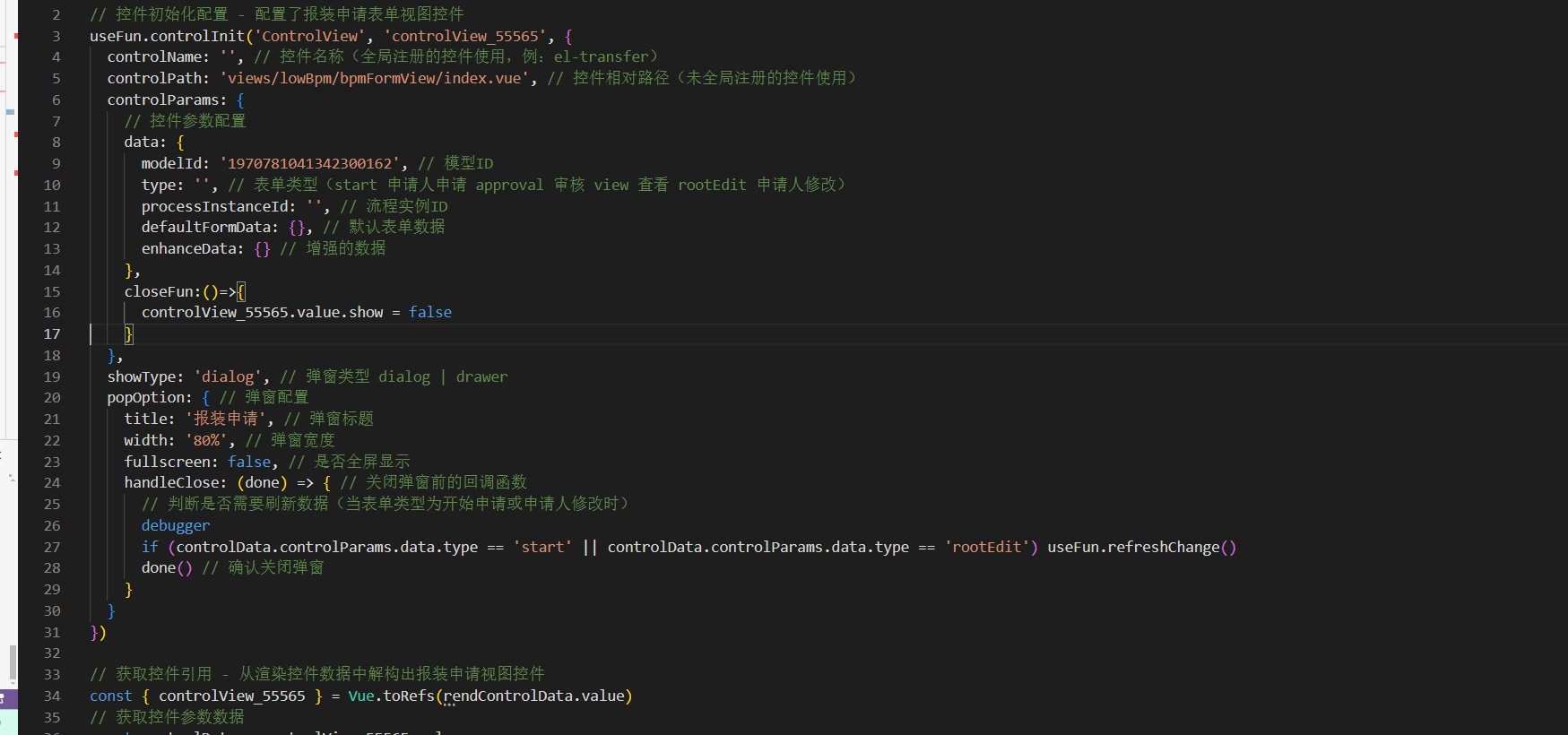Click the debugger statement on line 26
Image resolution: width=1568 pixels, height=735 pixels.
pyautogui.click(x=175, y=526)
